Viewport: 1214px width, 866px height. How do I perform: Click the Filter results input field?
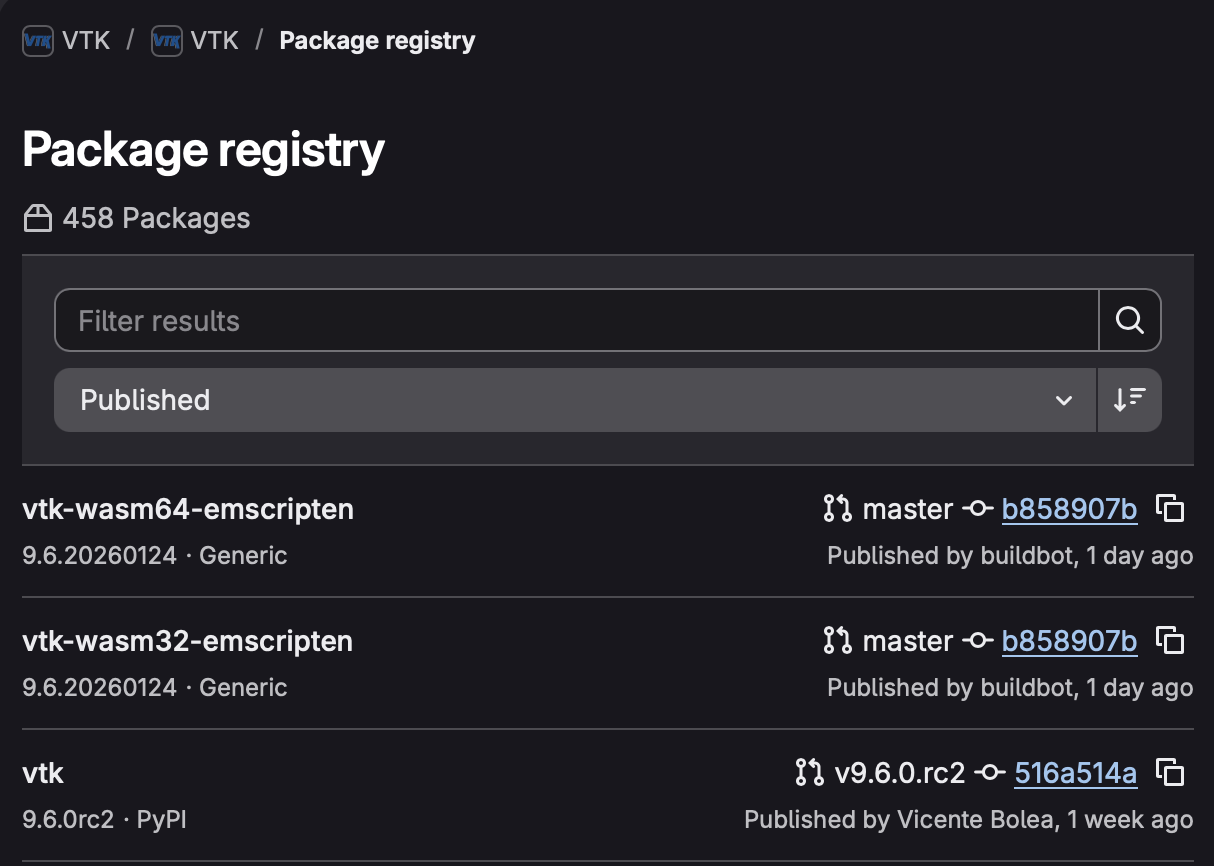click(575, 321)
